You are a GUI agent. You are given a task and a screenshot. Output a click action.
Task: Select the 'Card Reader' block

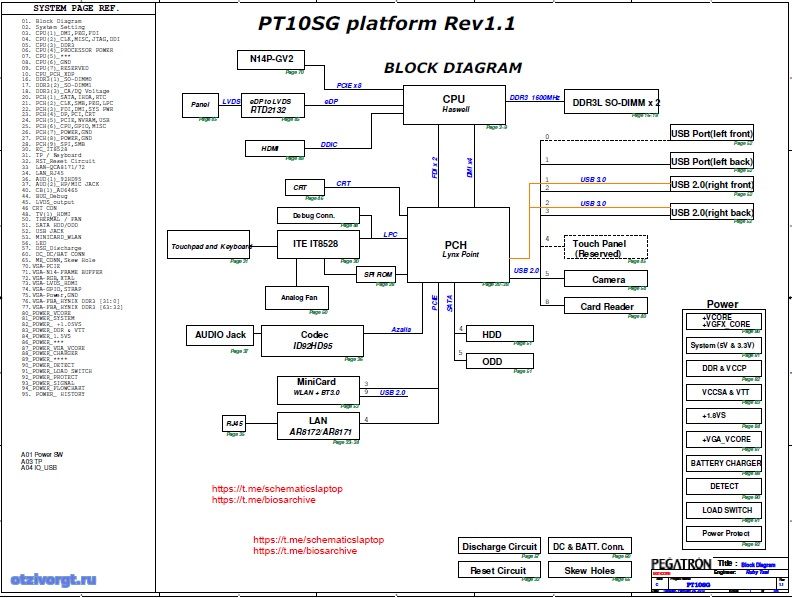pyautogui.click(x=606, y=306)
